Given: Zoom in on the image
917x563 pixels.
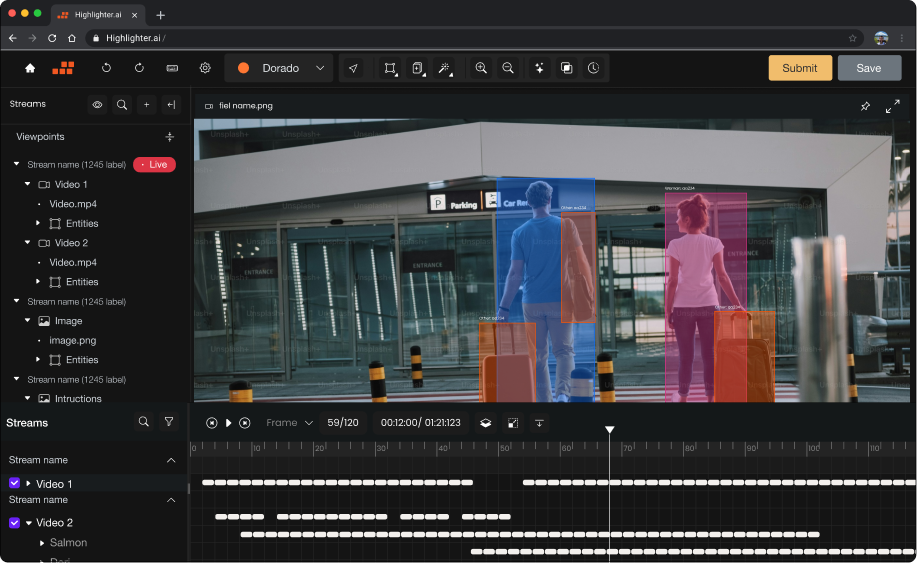Looking at the screenshot, I should tap(481, 68).
